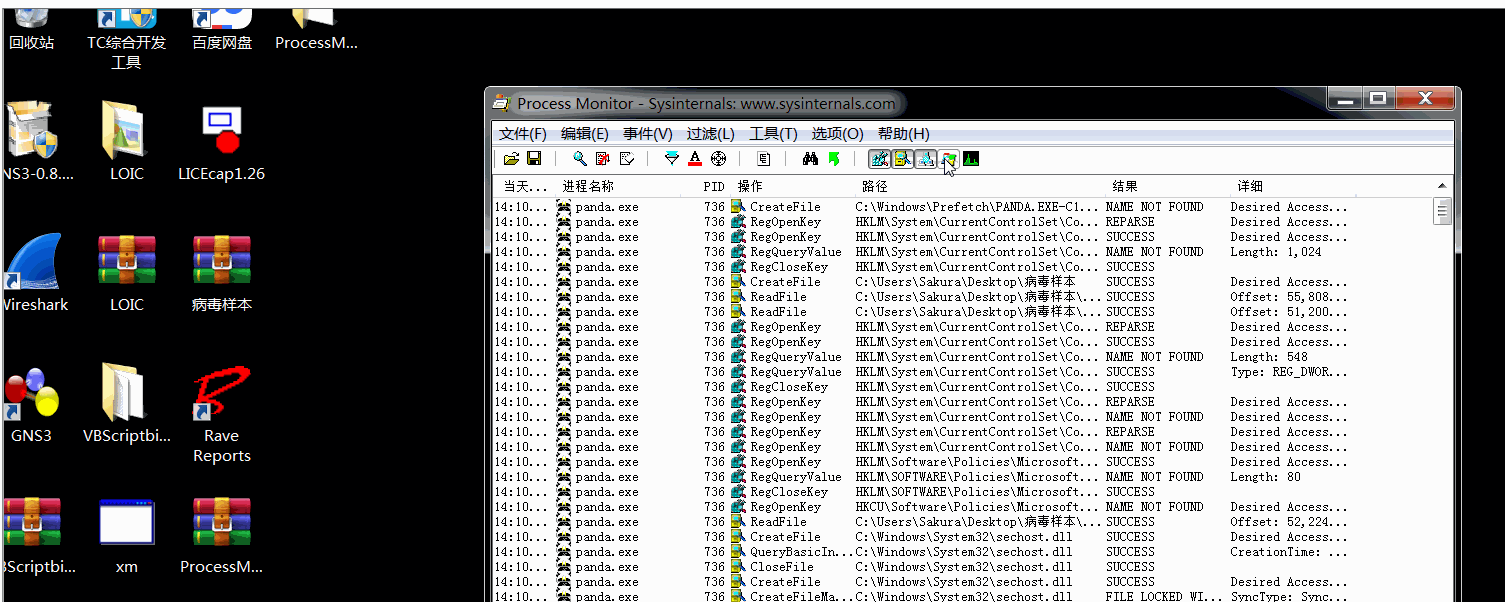Select the Include Process From Window crosshair

click(x=718, y=159)
